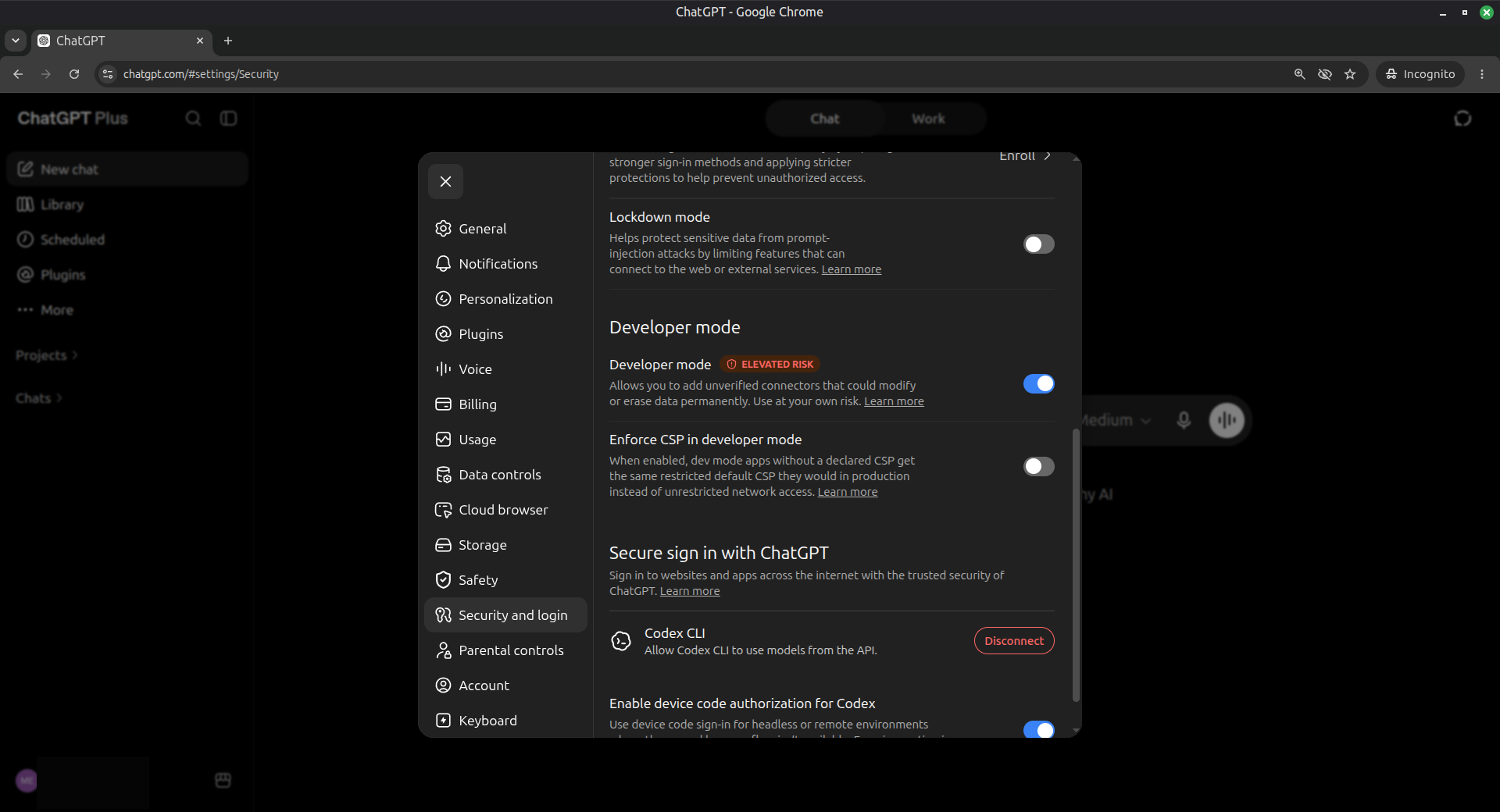Enable Enforce CSP in developer mode

coord(1038,467)
